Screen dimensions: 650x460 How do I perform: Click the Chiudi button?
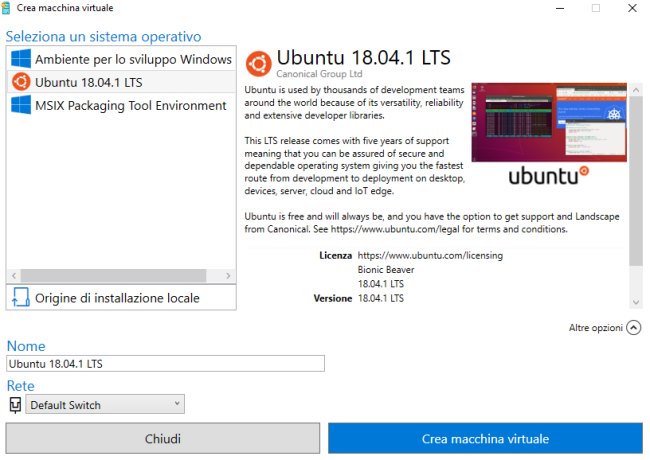[163, 438]
